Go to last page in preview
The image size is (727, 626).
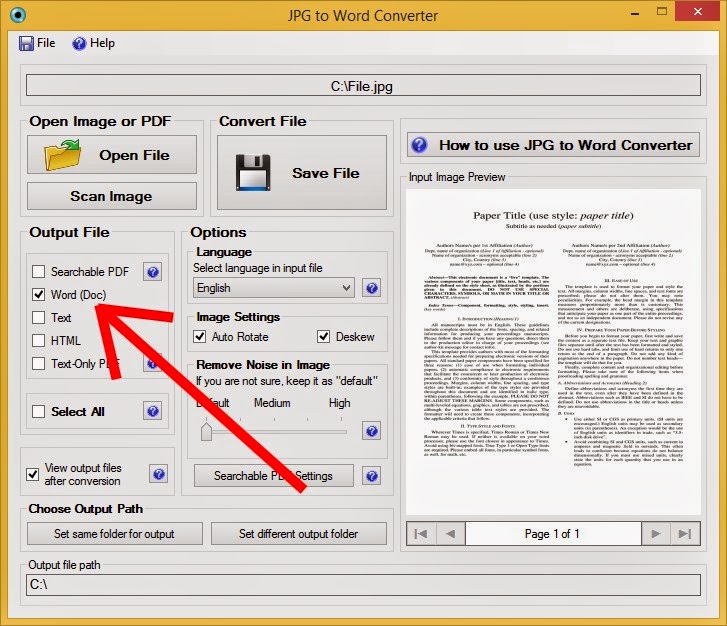tap(685, 534)
